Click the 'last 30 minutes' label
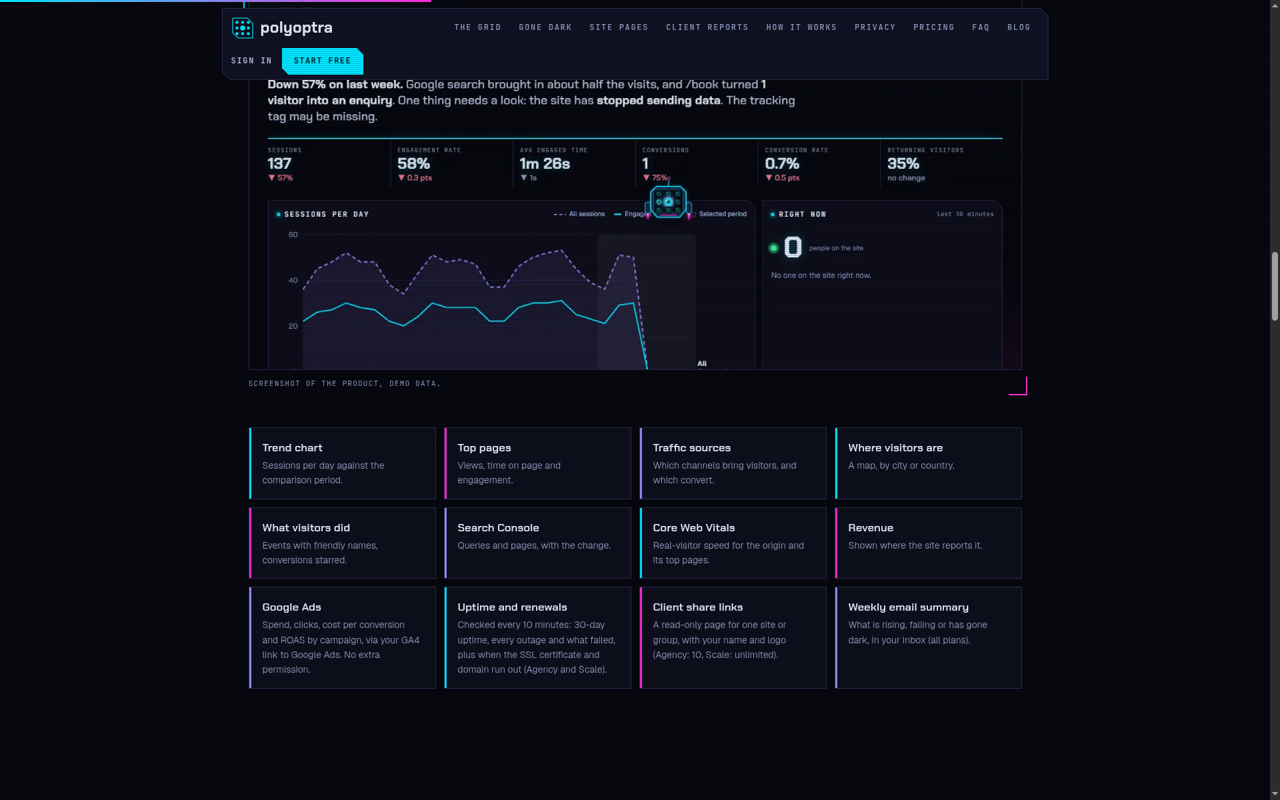 (965, 214)
